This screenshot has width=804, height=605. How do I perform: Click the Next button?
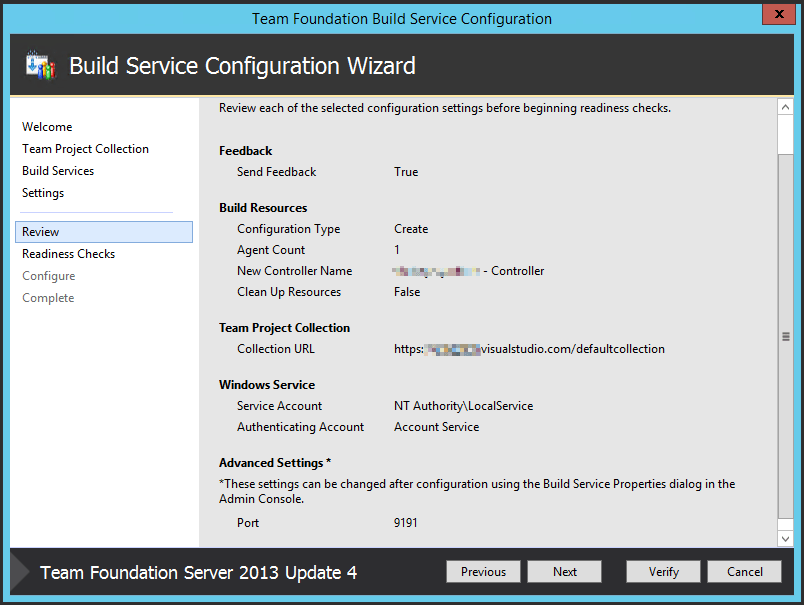[x=565, y=571]
